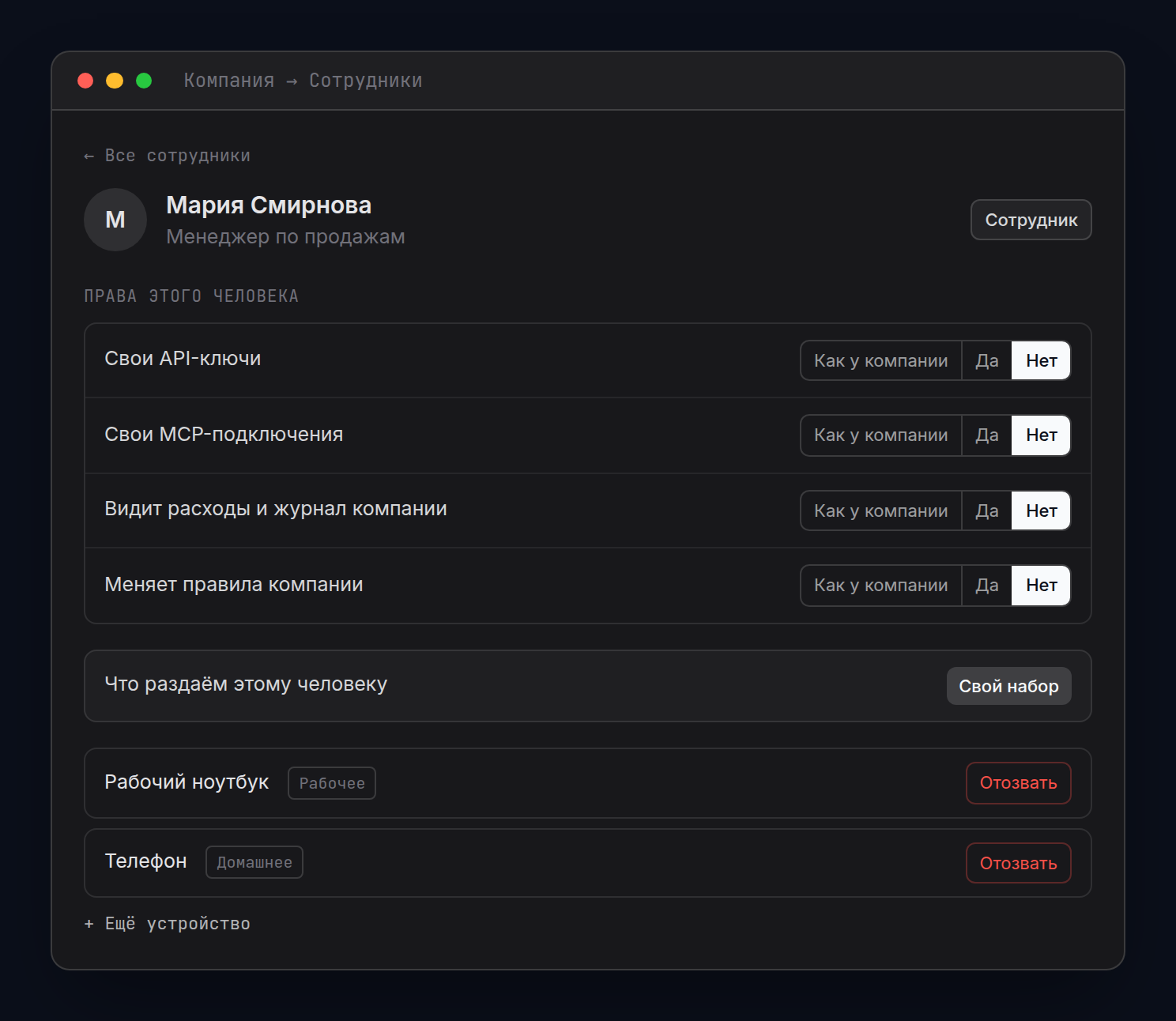The width and height of the screenshot is (1176, 1021).
Task: Click the 'Домашнее' tag on the phone
Action: pos(254,862)
